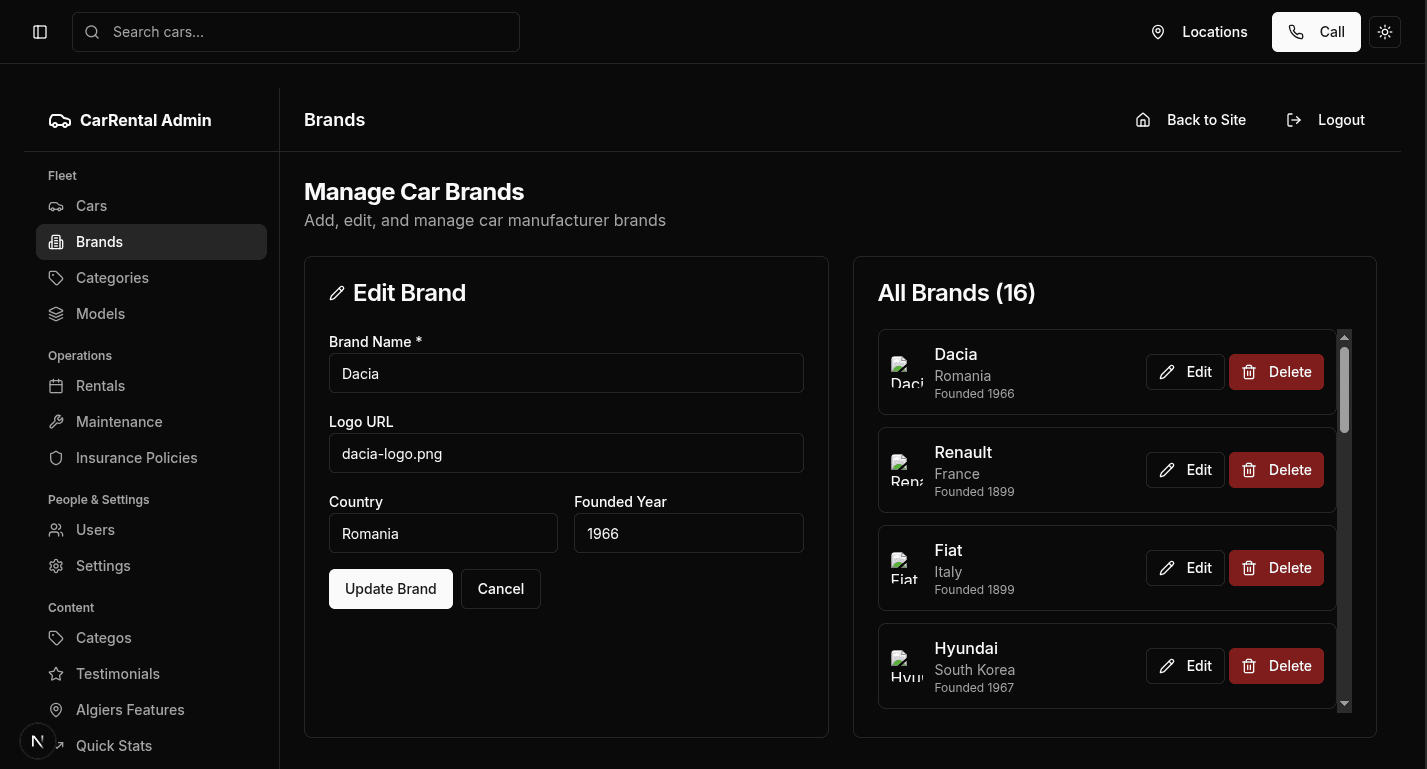Go to Users in People & Settings
1427x769 pixels.
click(x=151, y=530)
